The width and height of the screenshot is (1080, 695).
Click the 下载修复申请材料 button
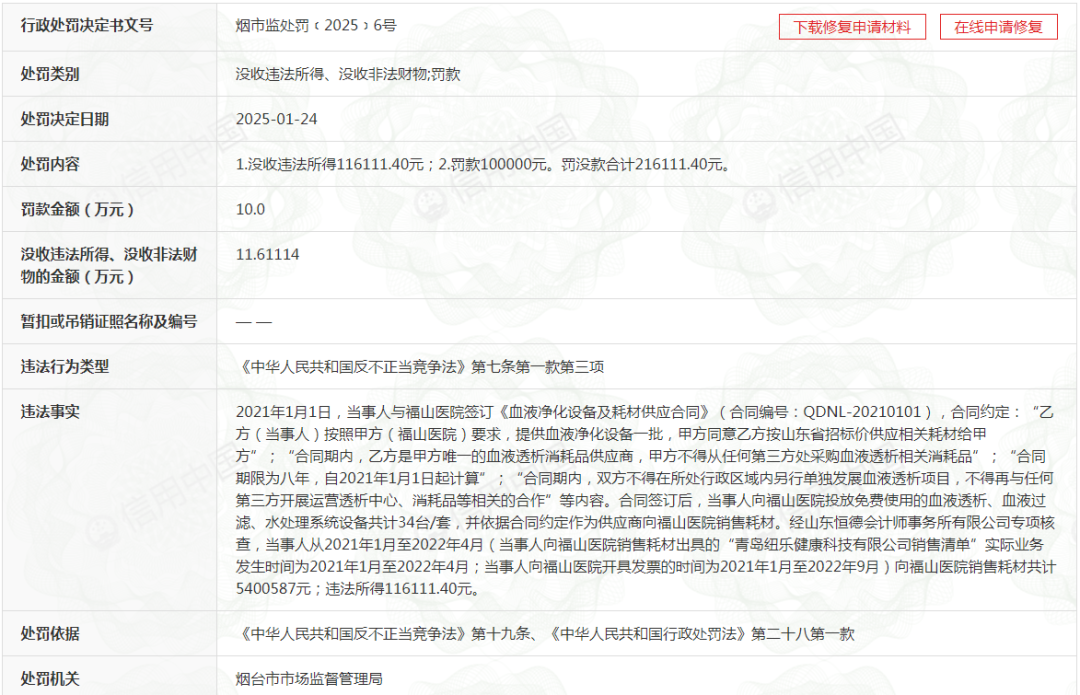(852, 27)
